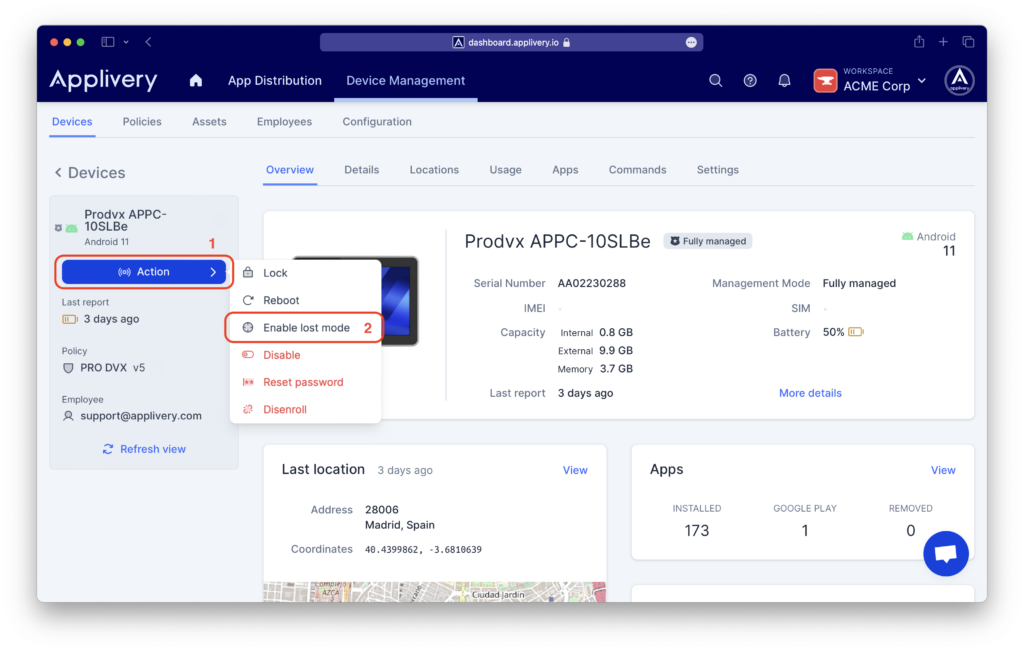
Task: Open the Action button menu
Action: pyautogui.click(x=144, y=272)
